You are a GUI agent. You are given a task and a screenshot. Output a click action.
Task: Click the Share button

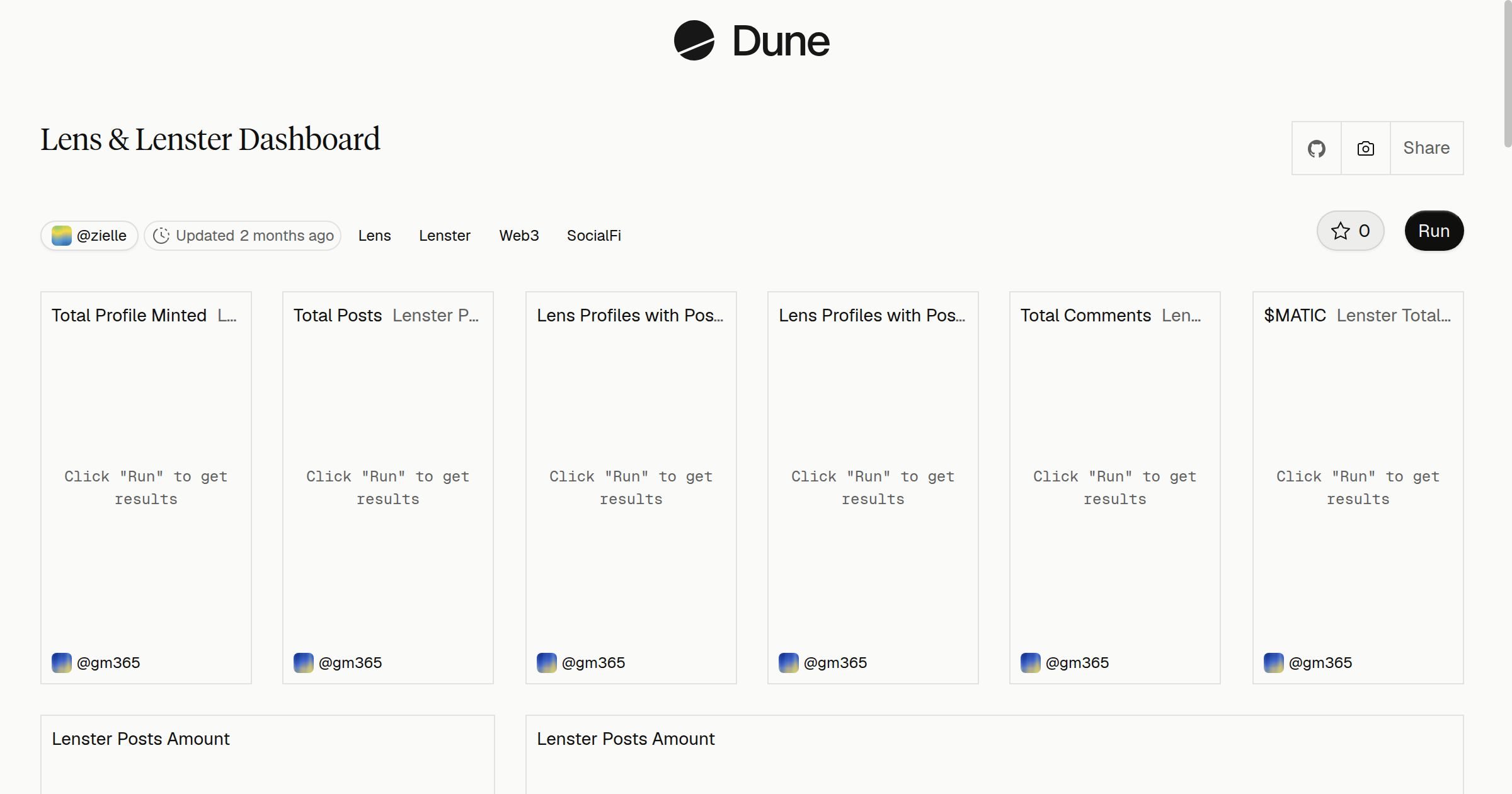click(x=1426, y=148)
